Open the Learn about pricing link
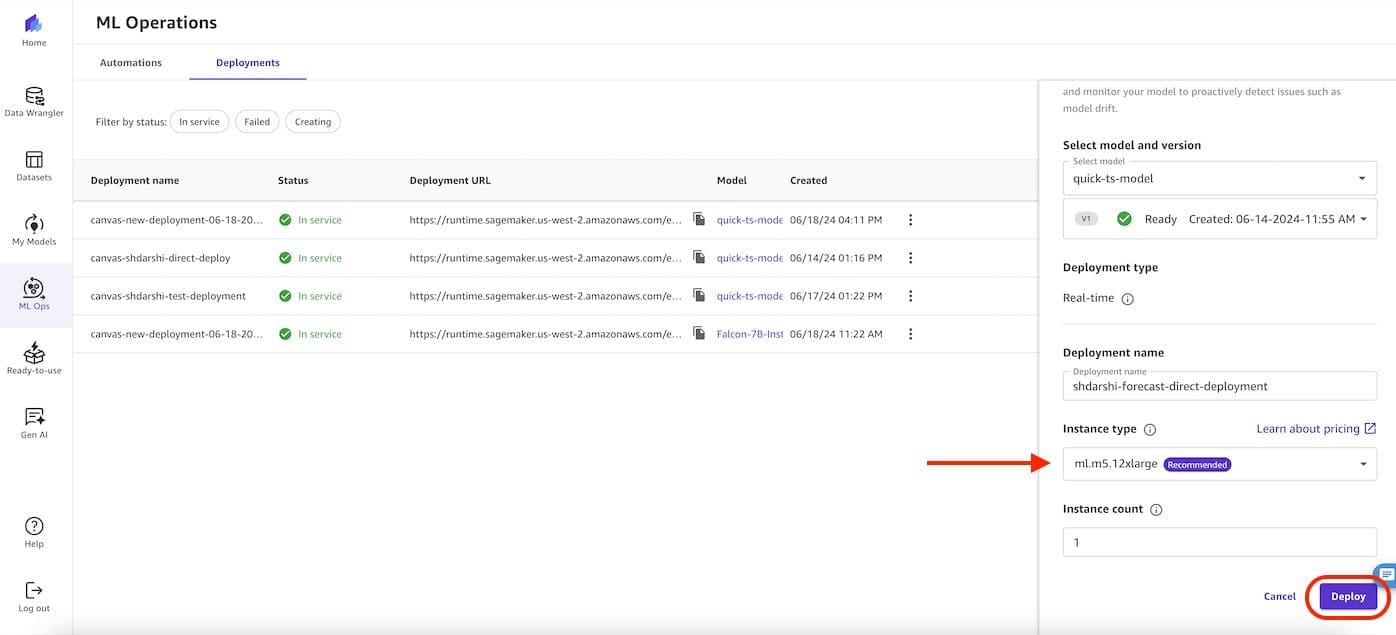 (x=1310, y=428)
